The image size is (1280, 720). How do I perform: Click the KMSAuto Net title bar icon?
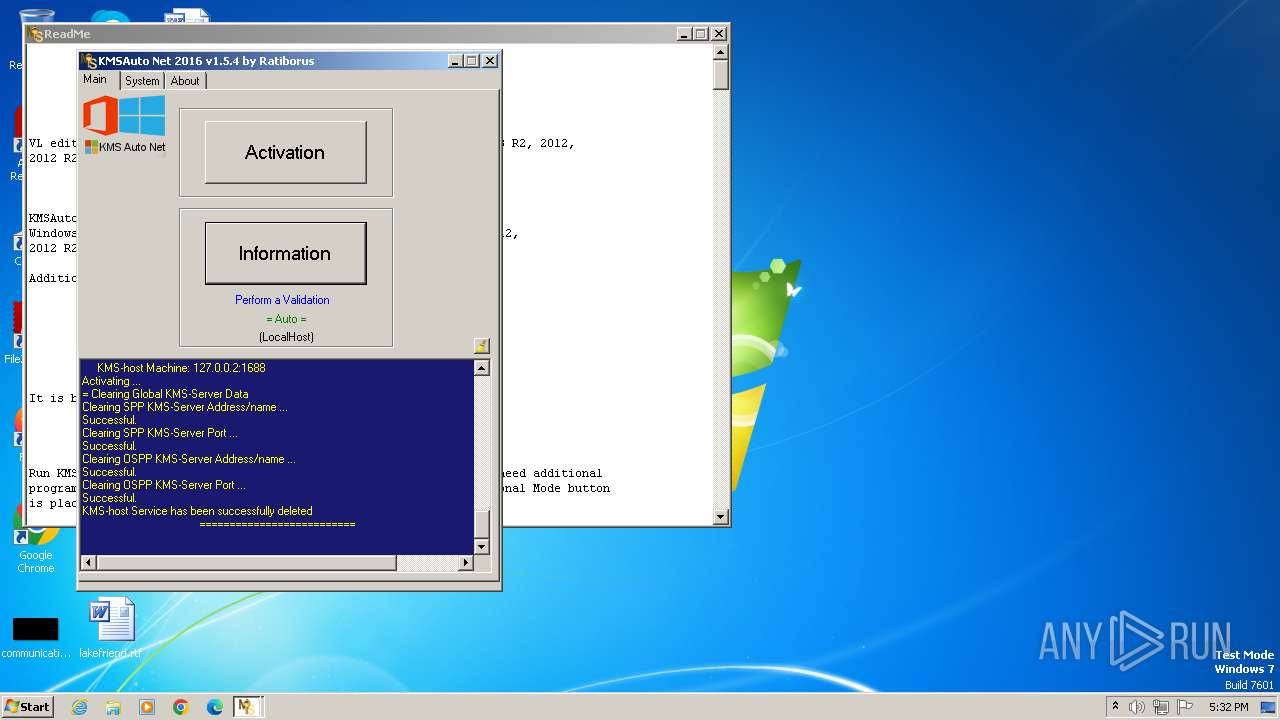tap(89, 61)
